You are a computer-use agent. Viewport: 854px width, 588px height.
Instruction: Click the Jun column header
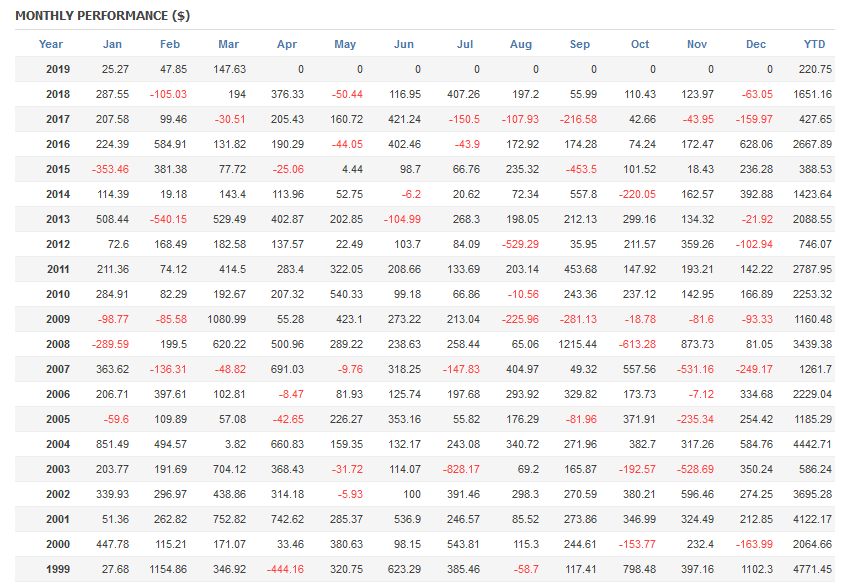click(404, 44)
